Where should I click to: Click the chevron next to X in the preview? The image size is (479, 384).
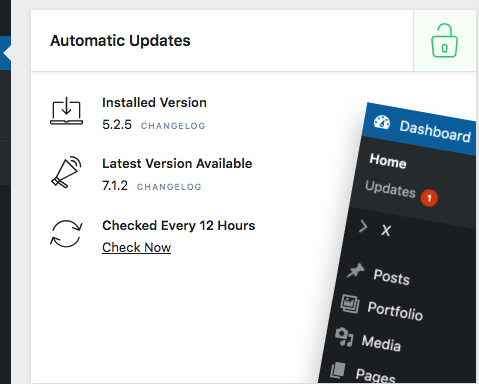coord(363,227)
